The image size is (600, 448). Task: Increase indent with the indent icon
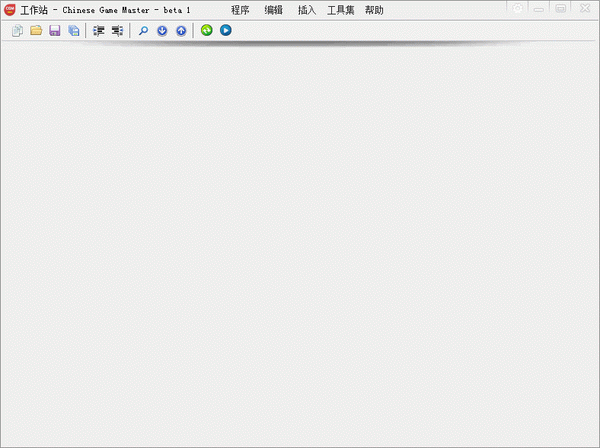pos(99,31)
